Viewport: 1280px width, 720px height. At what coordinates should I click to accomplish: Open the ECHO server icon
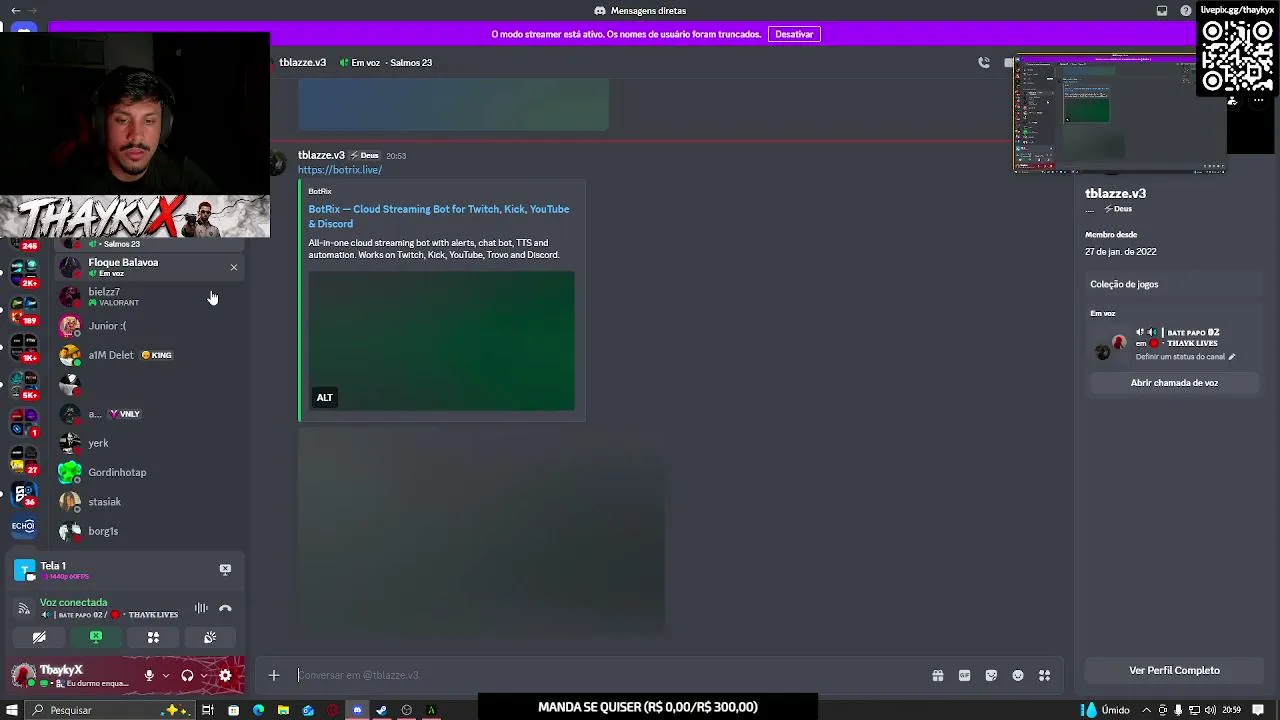(24, 525)
